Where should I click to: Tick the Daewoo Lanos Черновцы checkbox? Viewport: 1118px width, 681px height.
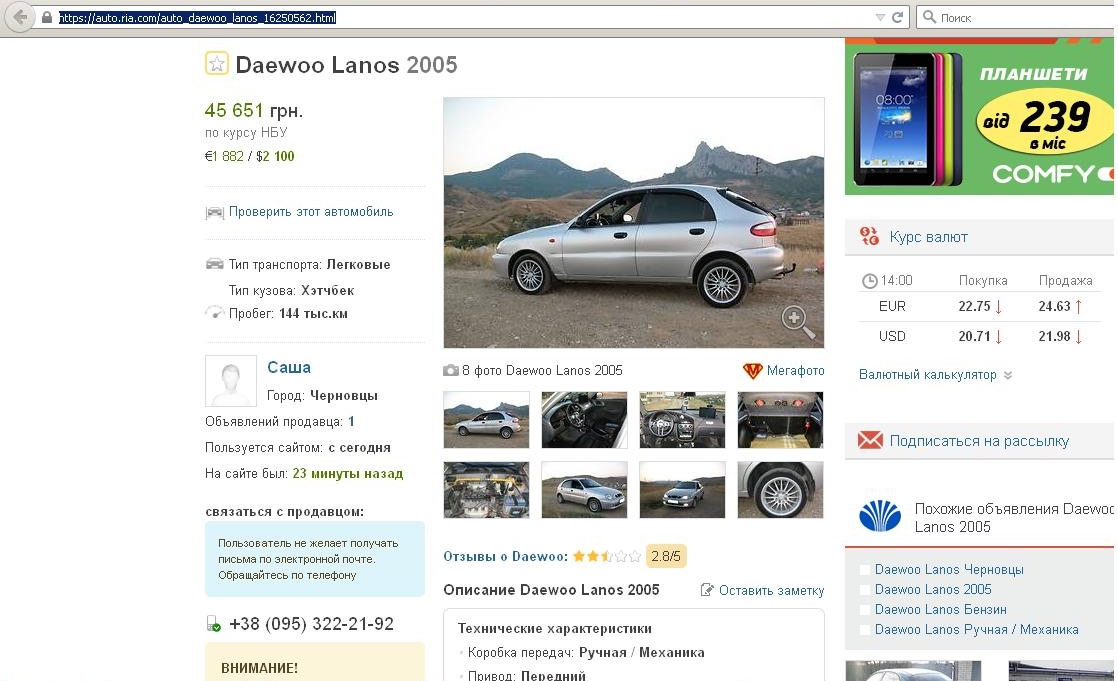coord(865,570)
